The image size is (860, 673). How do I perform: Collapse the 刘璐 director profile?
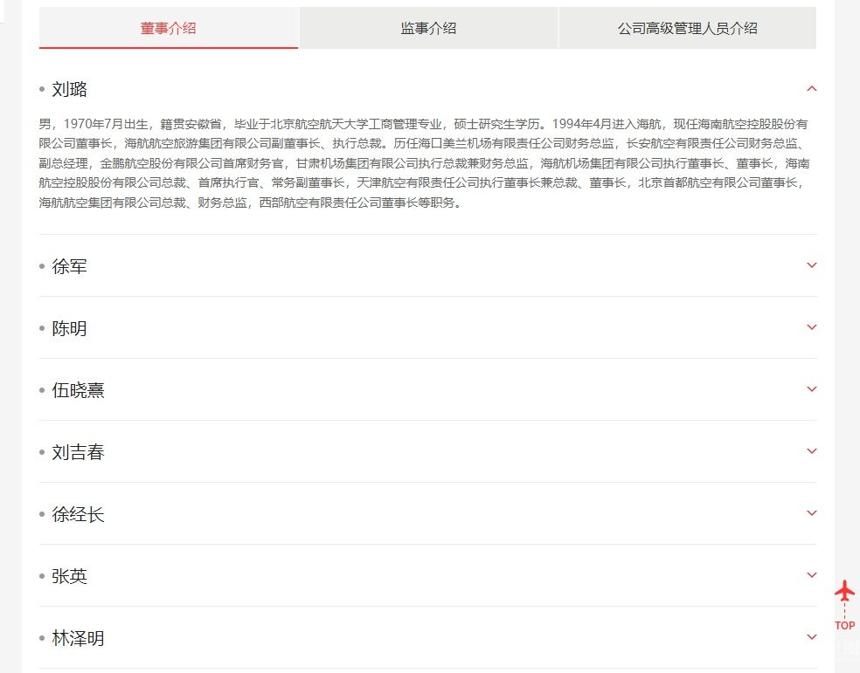pyautogui.click(x=812, y=88)
